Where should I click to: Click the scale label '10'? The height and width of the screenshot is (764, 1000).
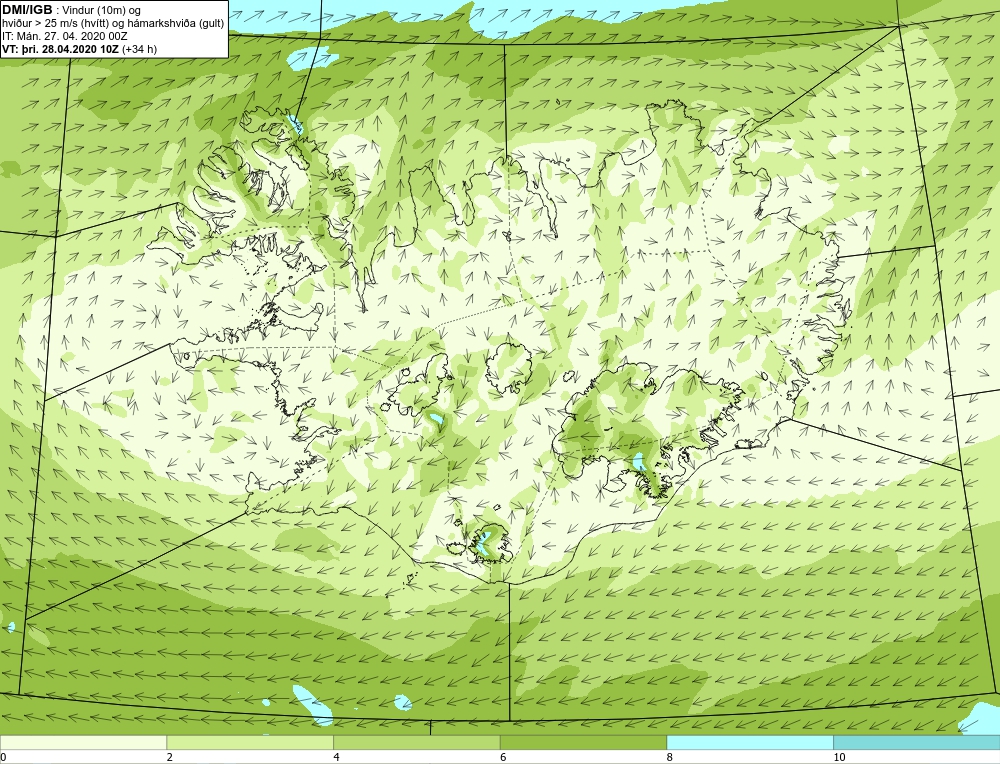point(839,757)
